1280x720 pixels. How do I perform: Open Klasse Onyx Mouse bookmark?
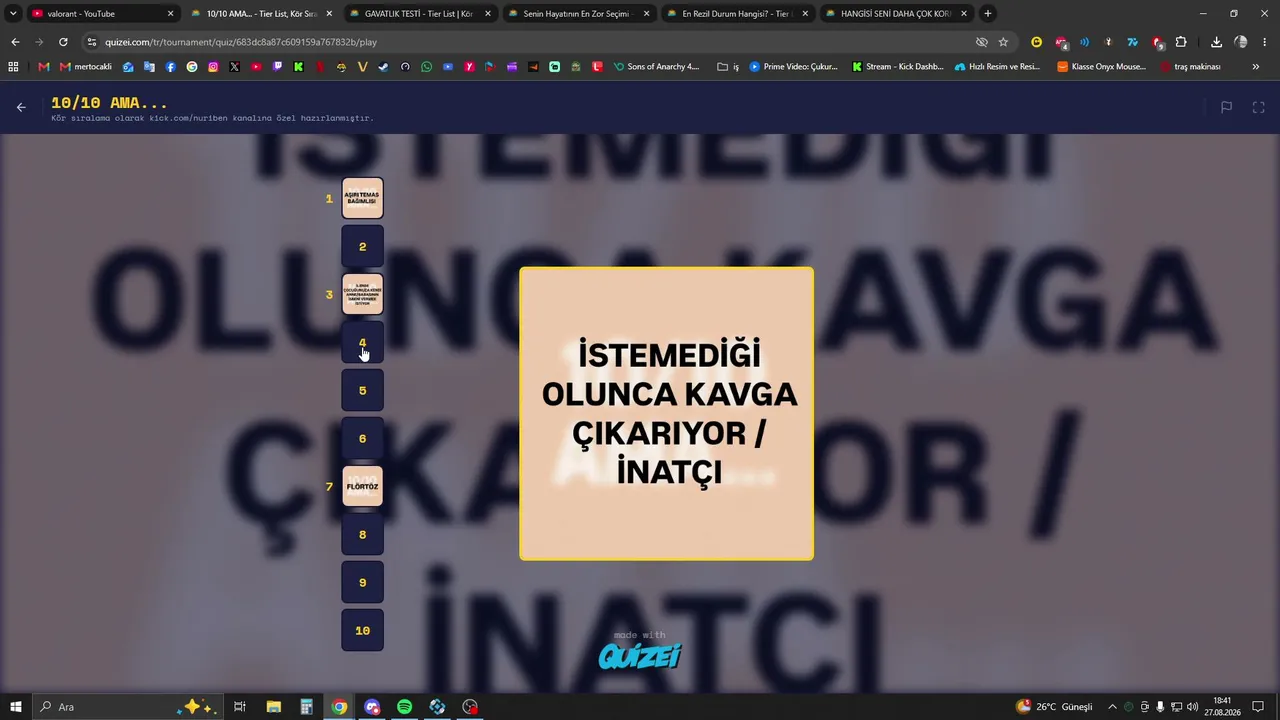click(x=1101, y=67)
